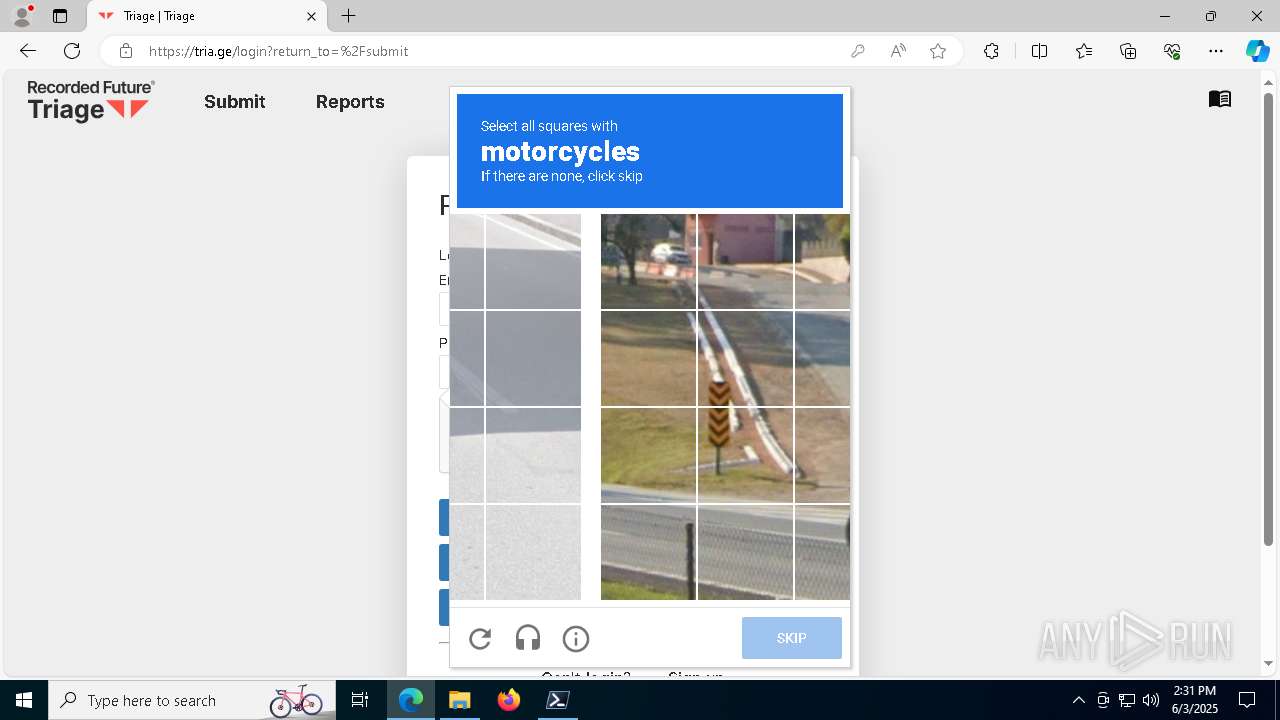The height and width of the screenshot is (720, 1280).
Task: Select the captcha tile with parked cars
Action: pyautogui.click(x=648, y=261)
